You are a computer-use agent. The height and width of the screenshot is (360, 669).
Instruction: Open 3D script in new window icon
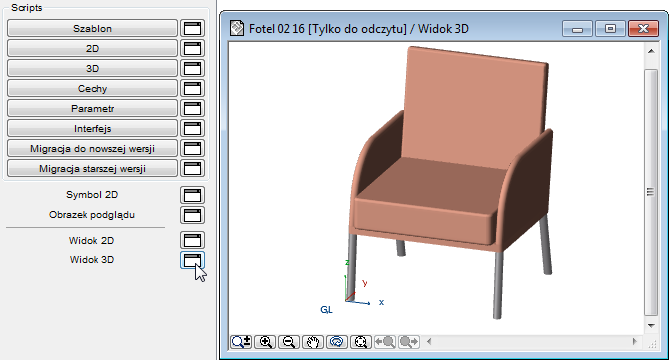tap(192, 68)
